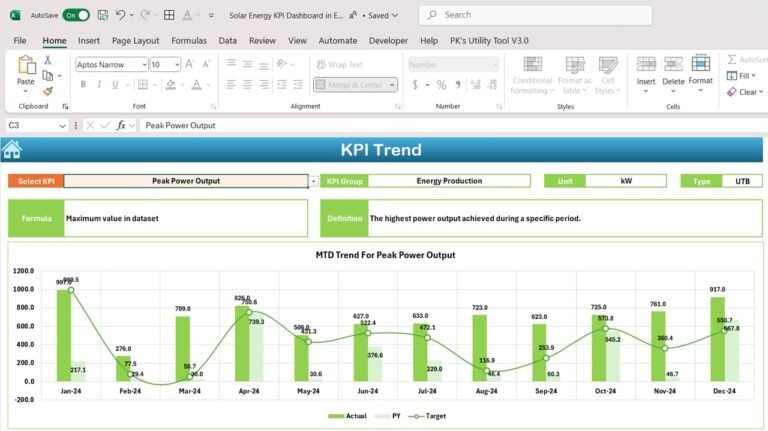Expand the Saved status dropdown
The image size is (768, 431).
pos(395,15)
